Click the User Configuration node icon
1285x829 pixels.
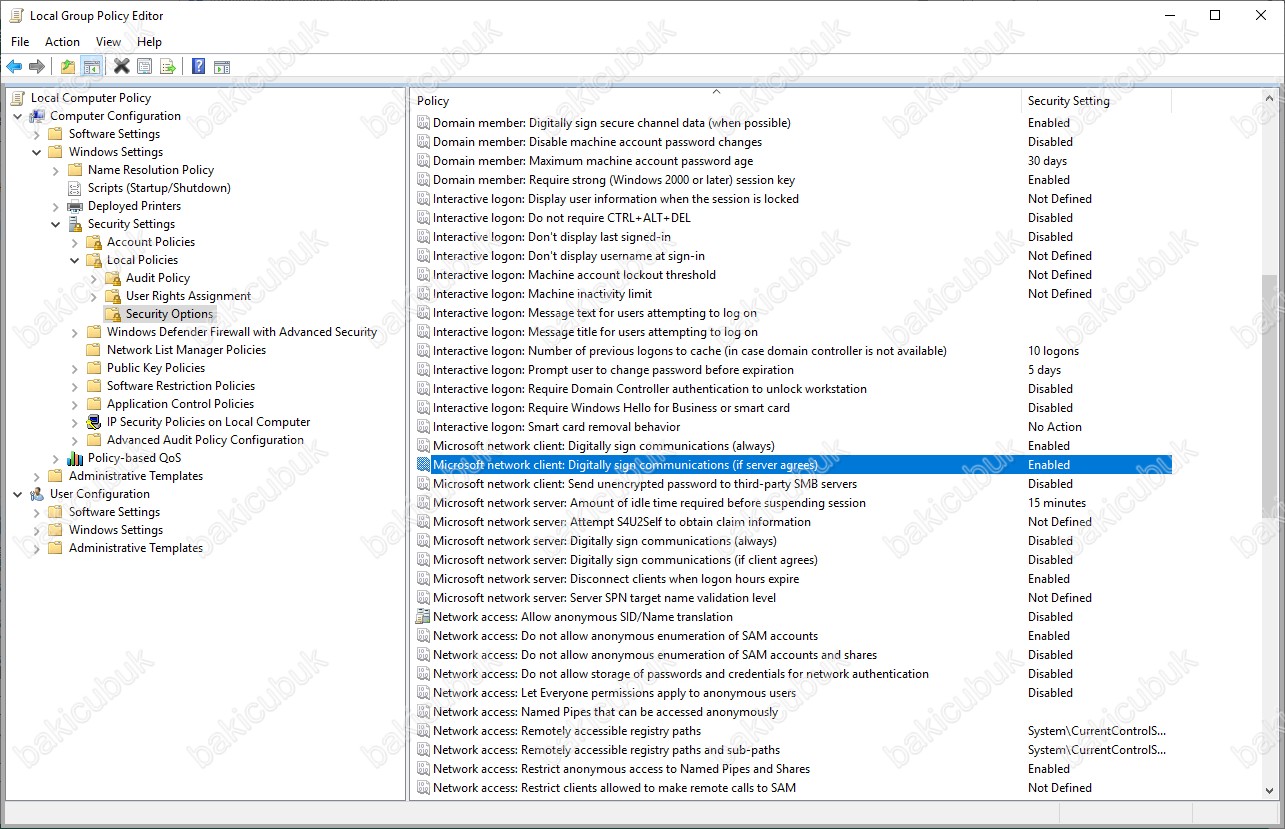(38, 494)
